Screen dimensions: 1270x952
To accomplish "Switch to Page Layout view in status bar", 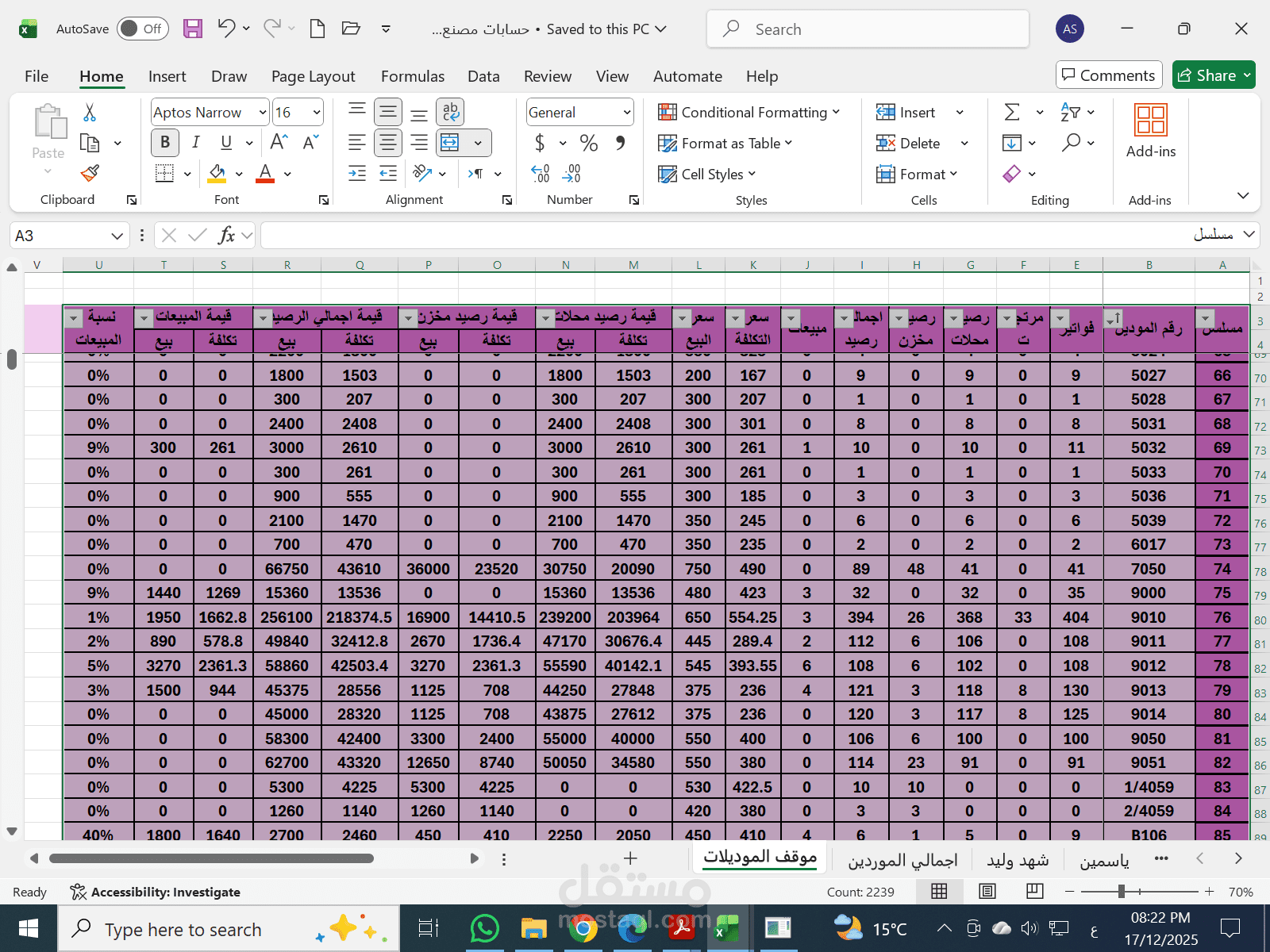I will click(987, 891).
